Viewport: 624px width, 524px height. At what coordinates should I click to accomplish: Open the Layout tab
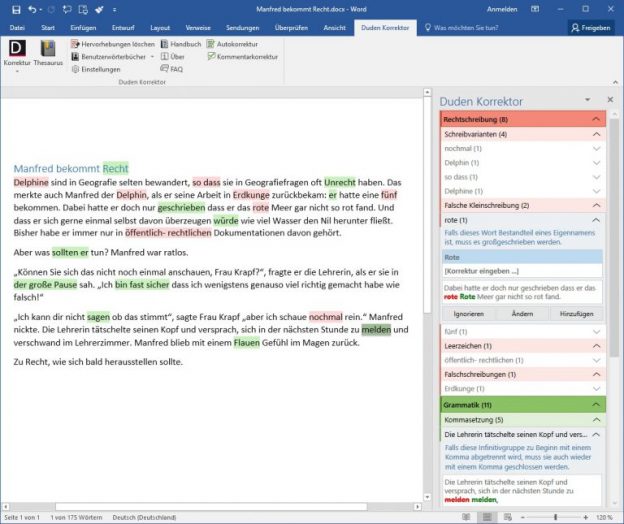(160, 28)
